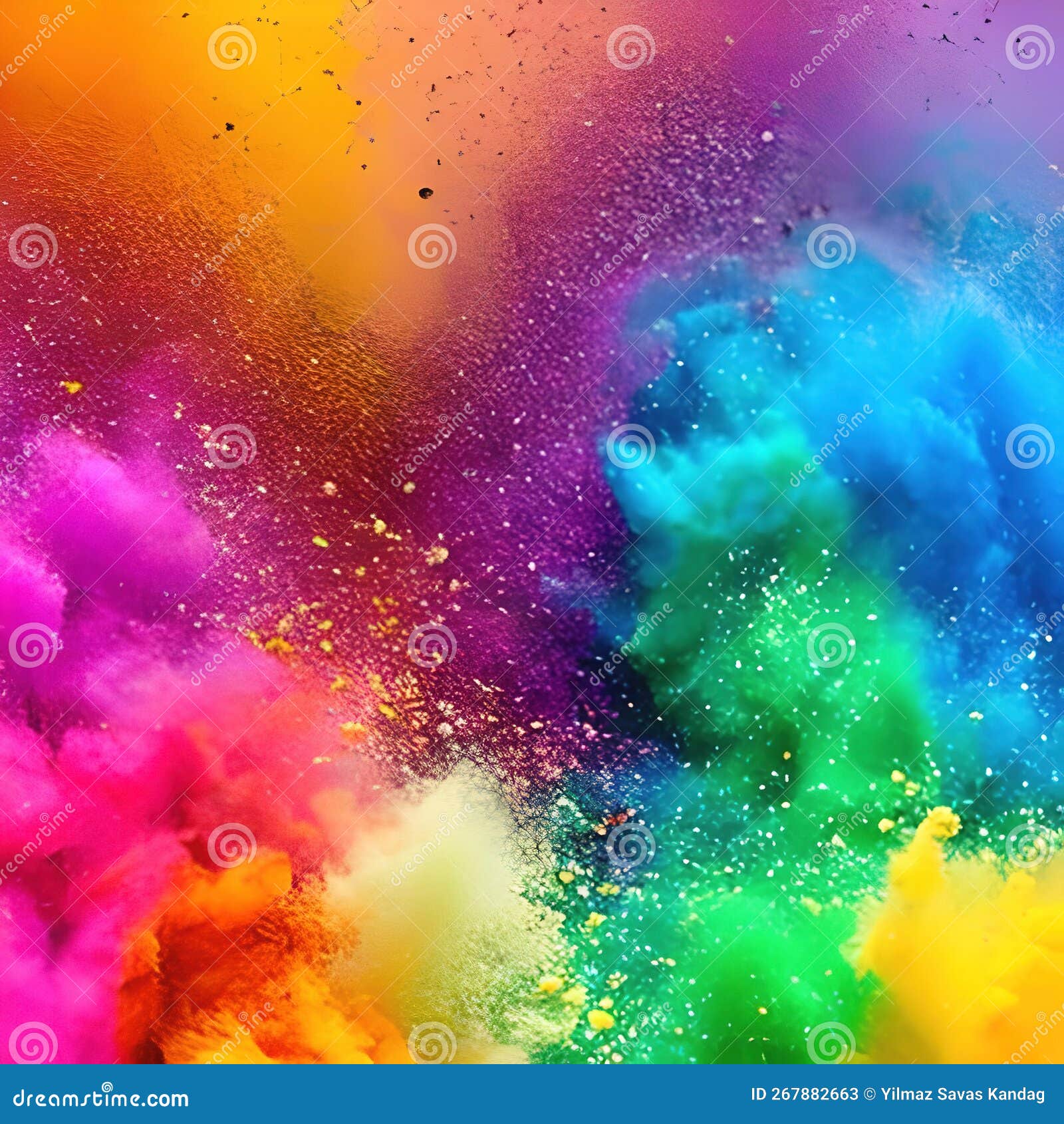This screenshot has height=1124, width=1064.
Task: Click the author name Yilmaz Savas Kandag
Action: click(964, 1094)
